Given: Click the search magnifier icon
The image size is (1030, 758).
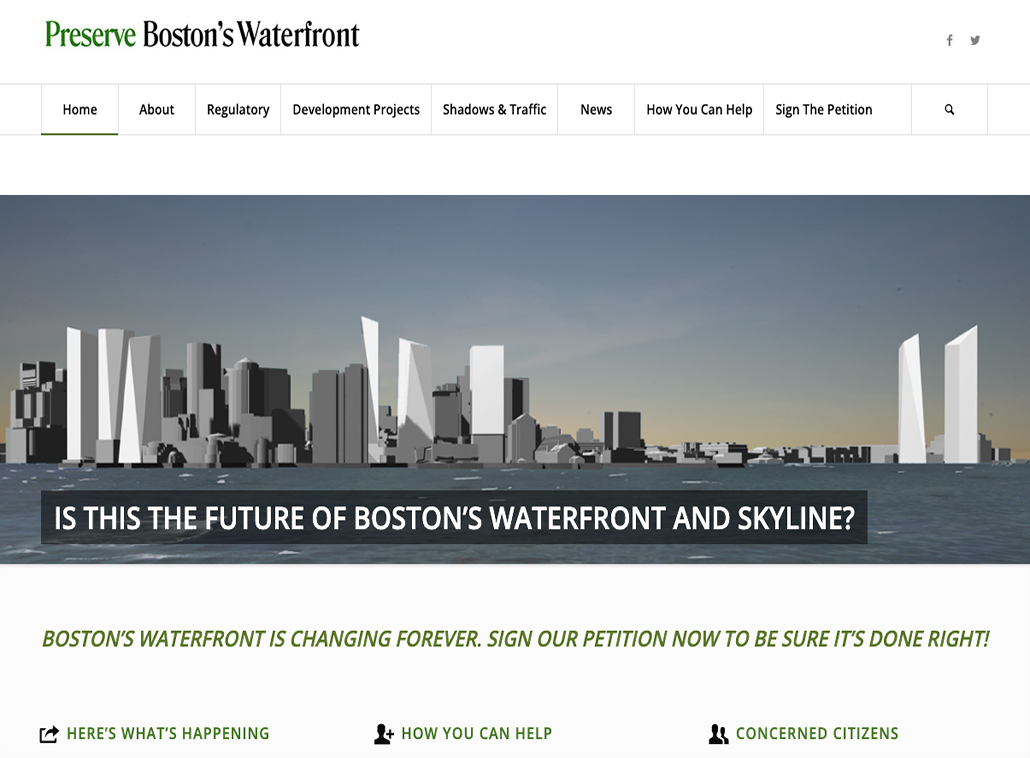Looking at the screenshot, I should [949, 110].
